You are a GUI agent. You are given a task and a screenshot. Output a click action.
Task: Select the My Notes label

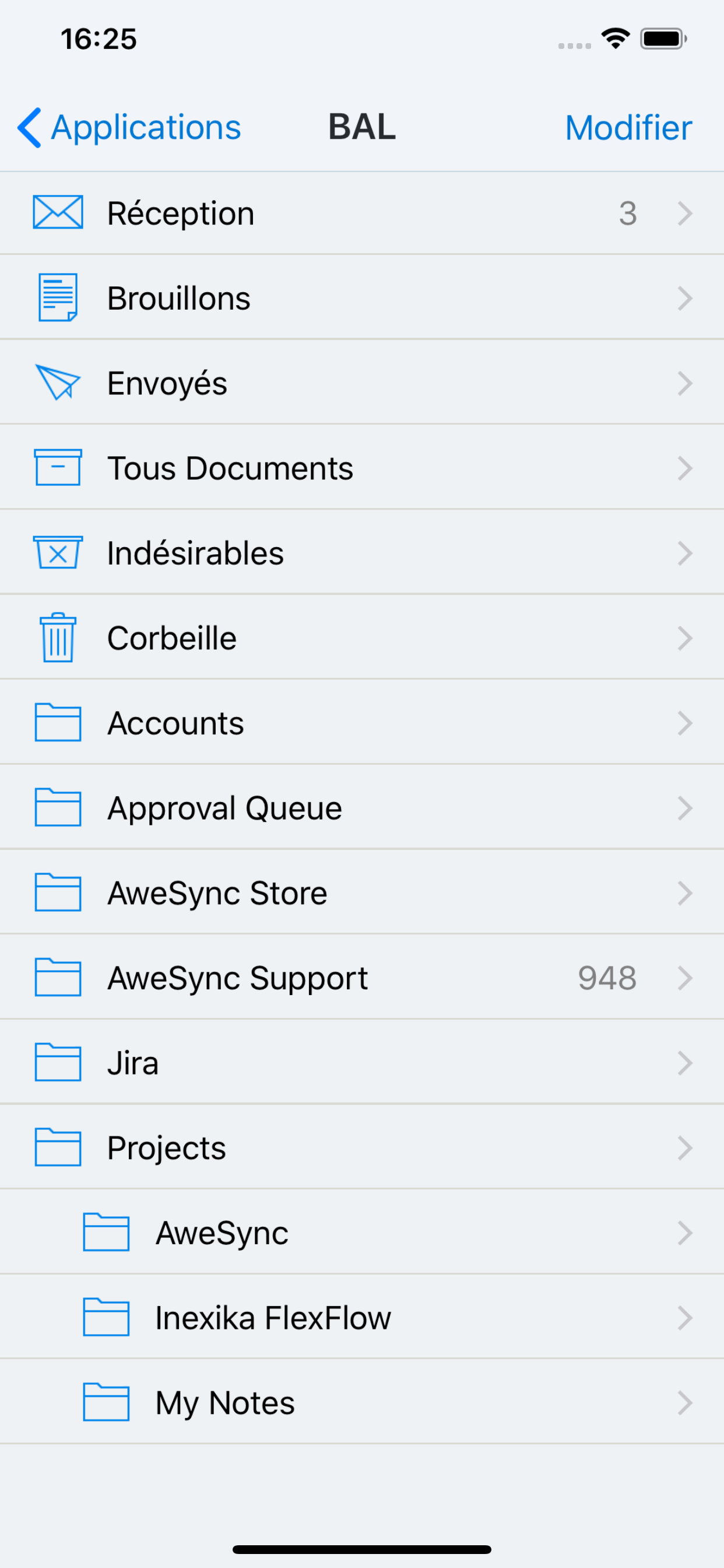coord(225,1403)
